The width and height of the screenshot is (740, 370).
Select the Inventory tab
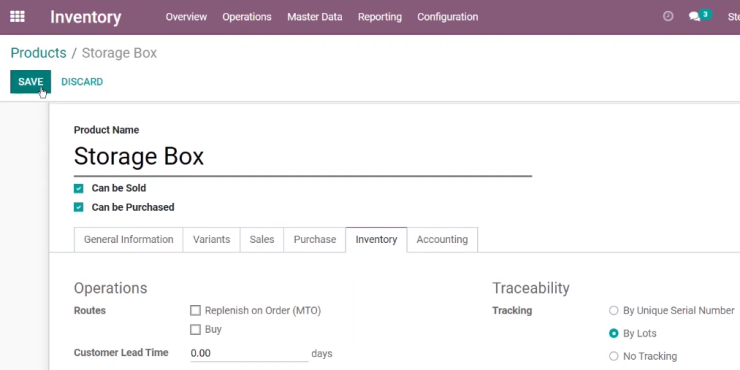[x=376, y=240]
